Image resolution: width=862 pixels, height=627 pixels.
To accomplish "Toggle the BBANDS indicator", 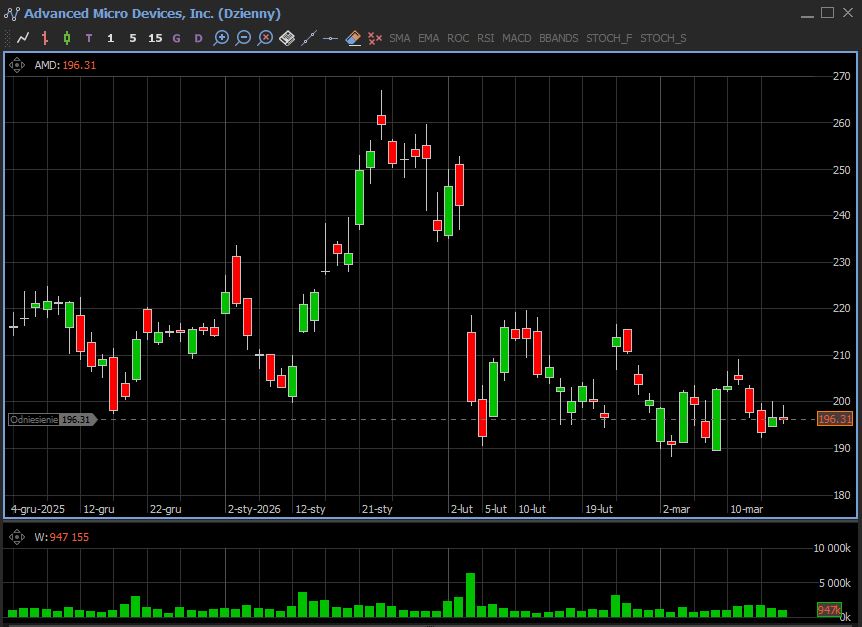I will coord(558,38).
